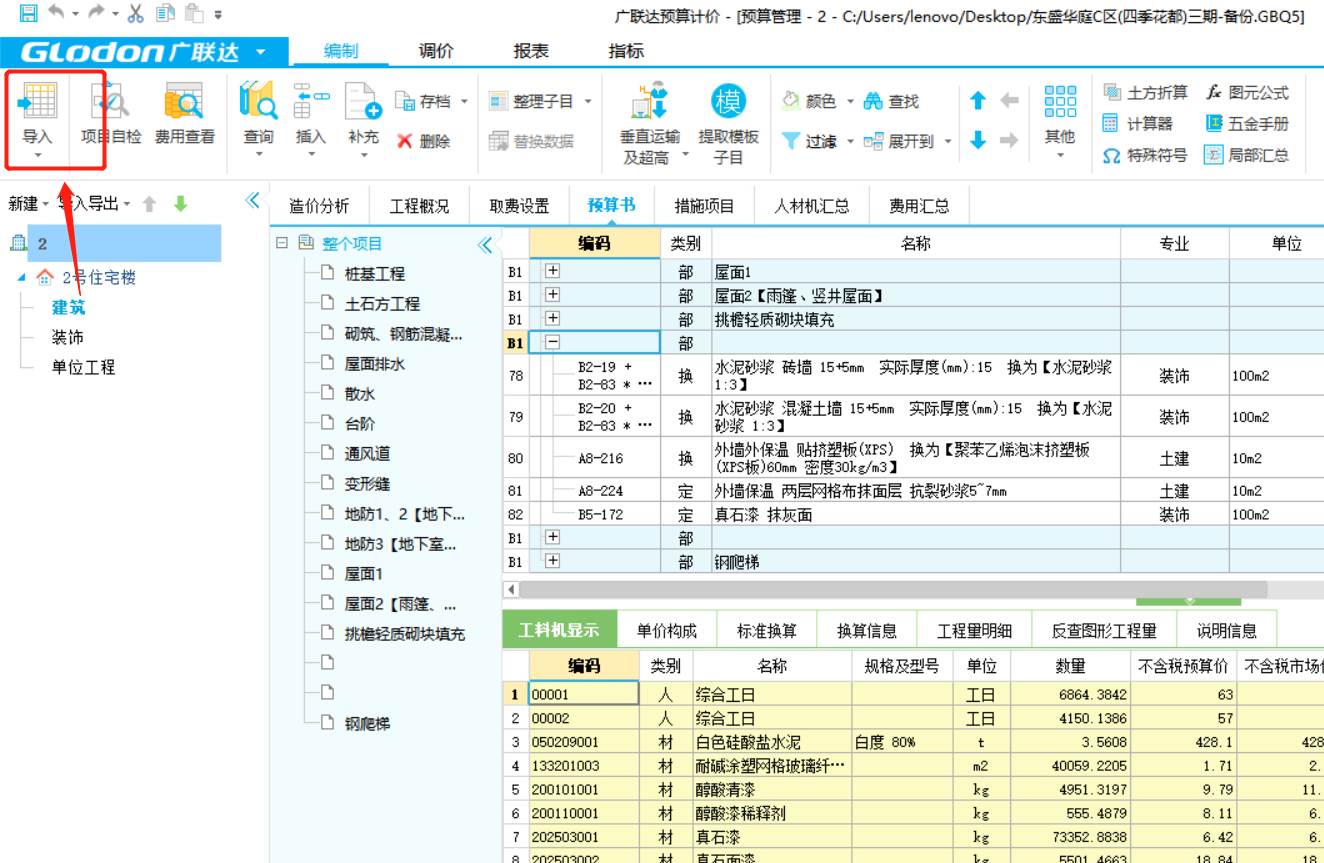Viewport: 1324px width, 863px height.
Task: Collapse the expanded B1 row minus box
Action: pyautogui.click(x=552, y=343)
